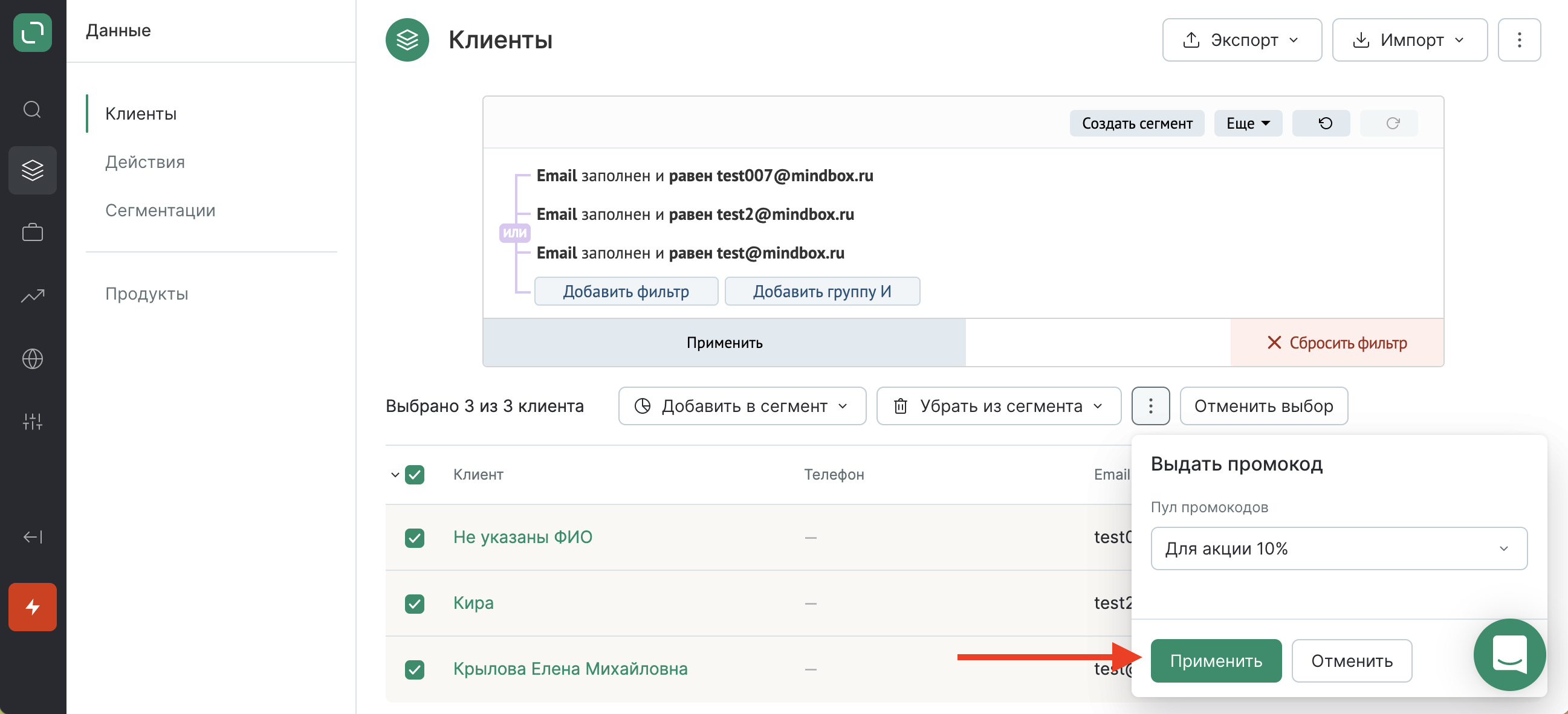This screenshot has height=714, width=1568.
Task: Open 'Убрать из сегмента' dropdown
Action: pyautogui.click(x=998, y=406)
